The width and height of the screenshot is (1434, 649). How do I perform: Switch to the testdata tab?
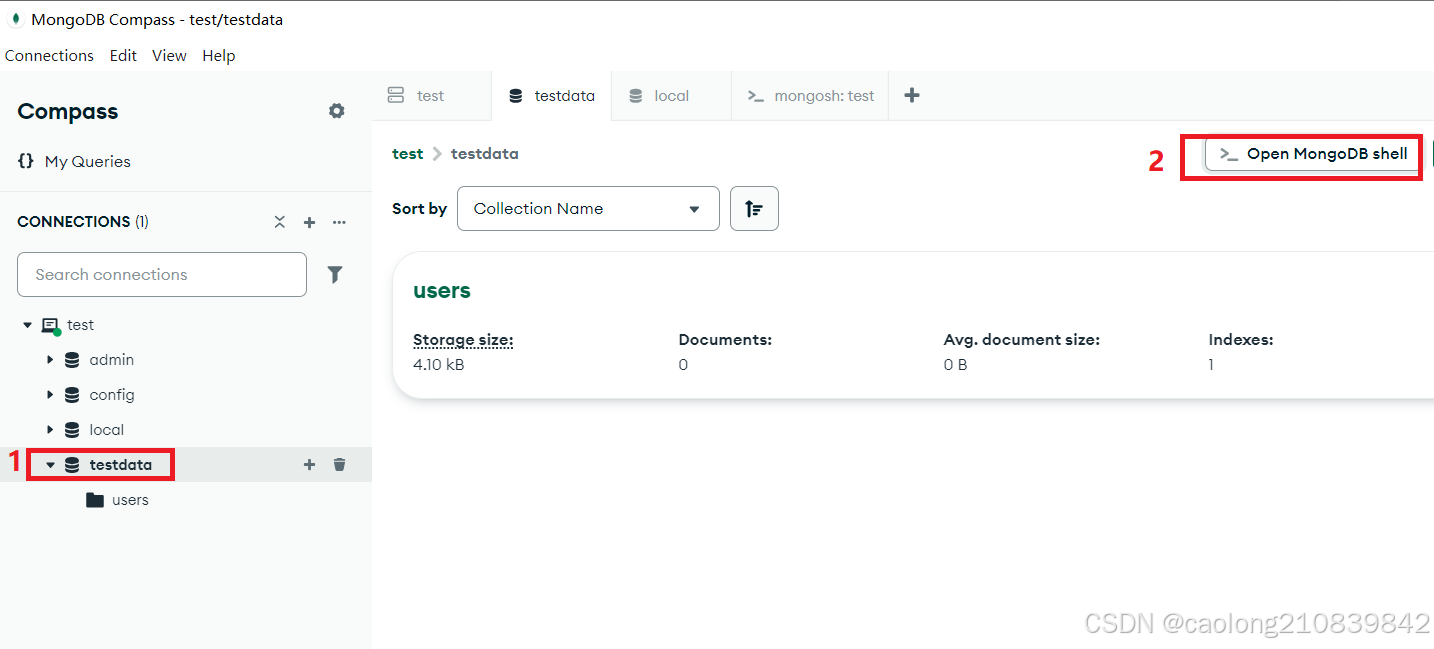pyautogui.click(x=551, y=96)
